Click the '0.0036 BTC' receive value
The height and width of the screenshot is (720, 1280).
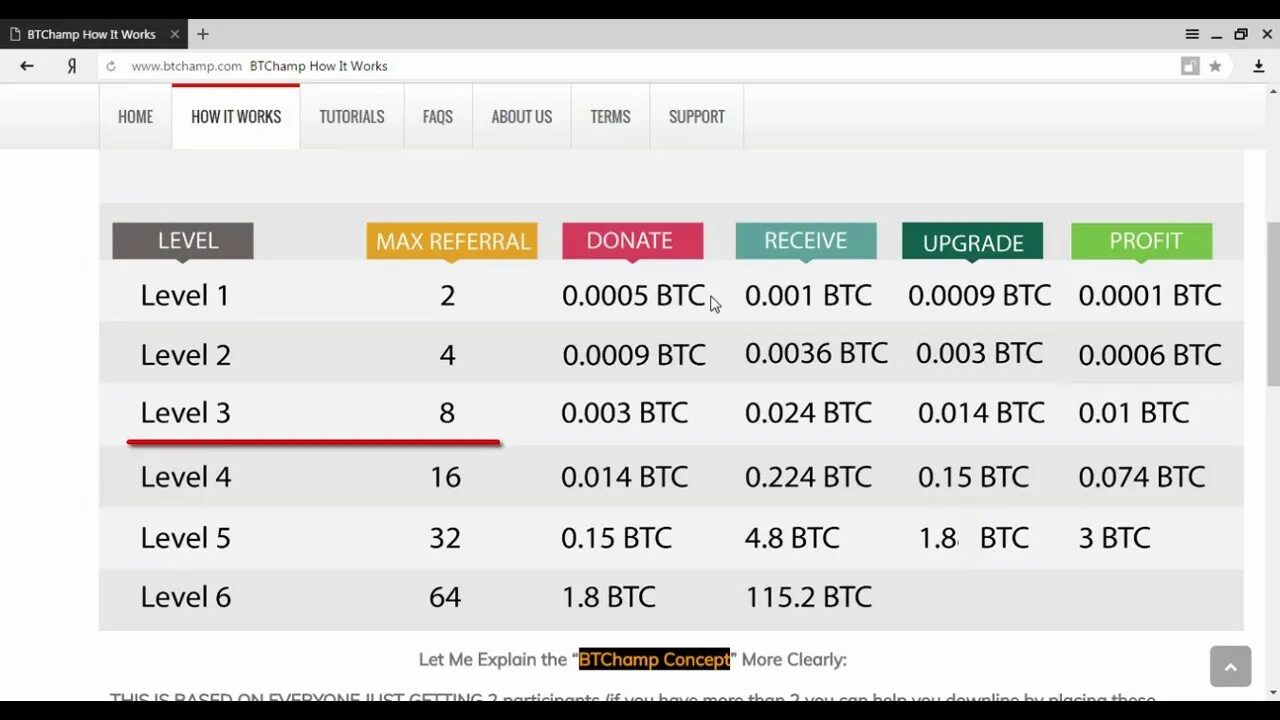[x=816, y=353]
